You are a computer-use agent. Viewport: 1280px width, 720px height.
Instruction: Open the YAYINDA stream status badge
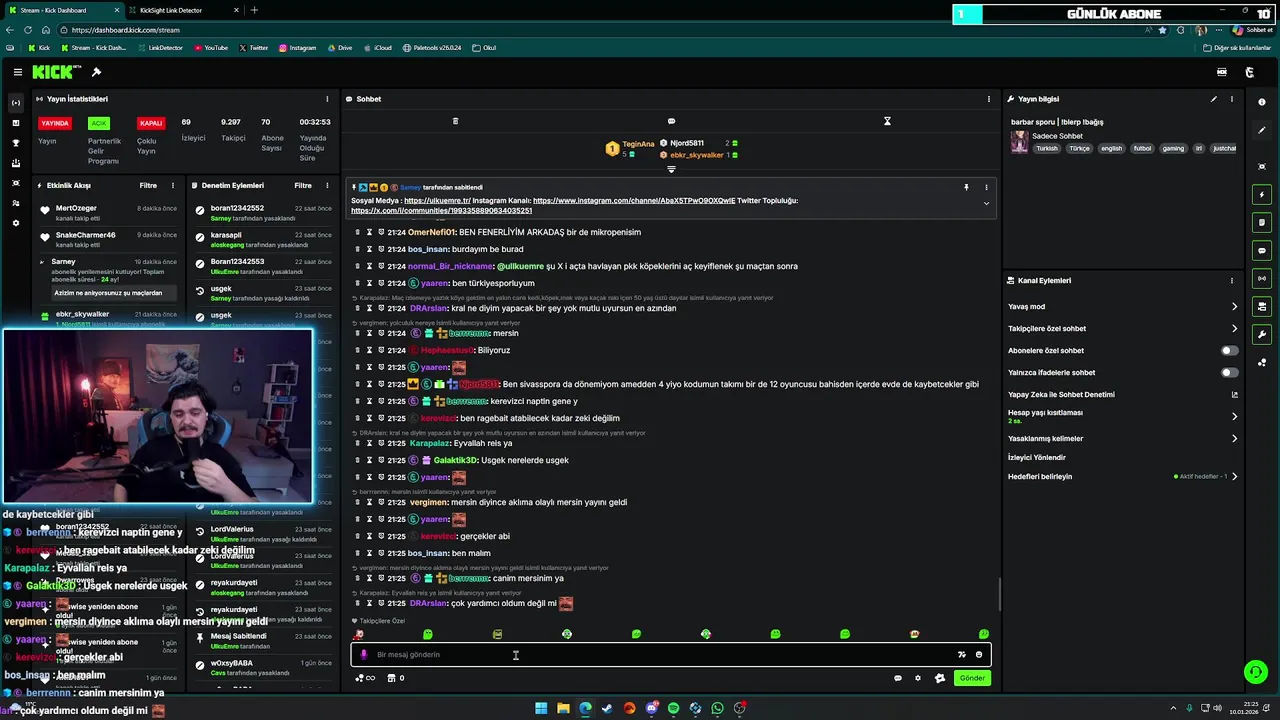(x=55, y=123)
